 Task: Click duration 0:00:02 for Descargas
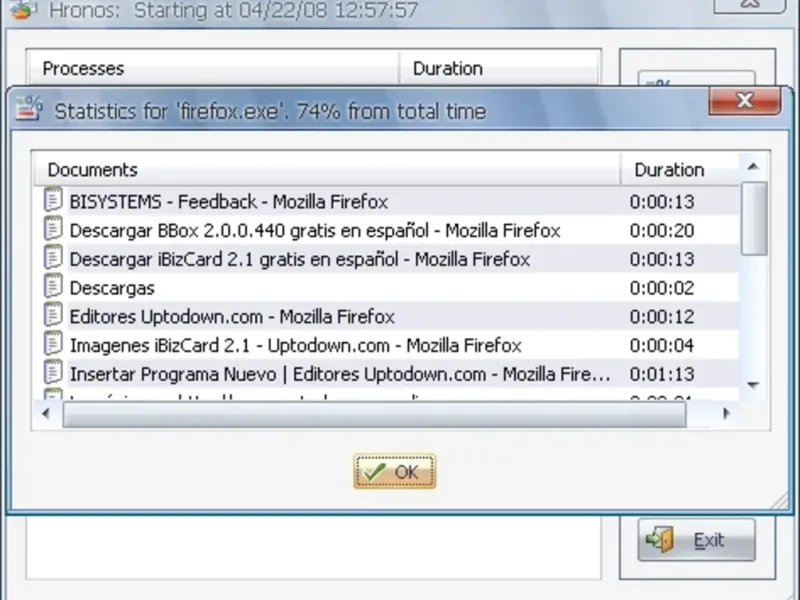pos(662,288)
